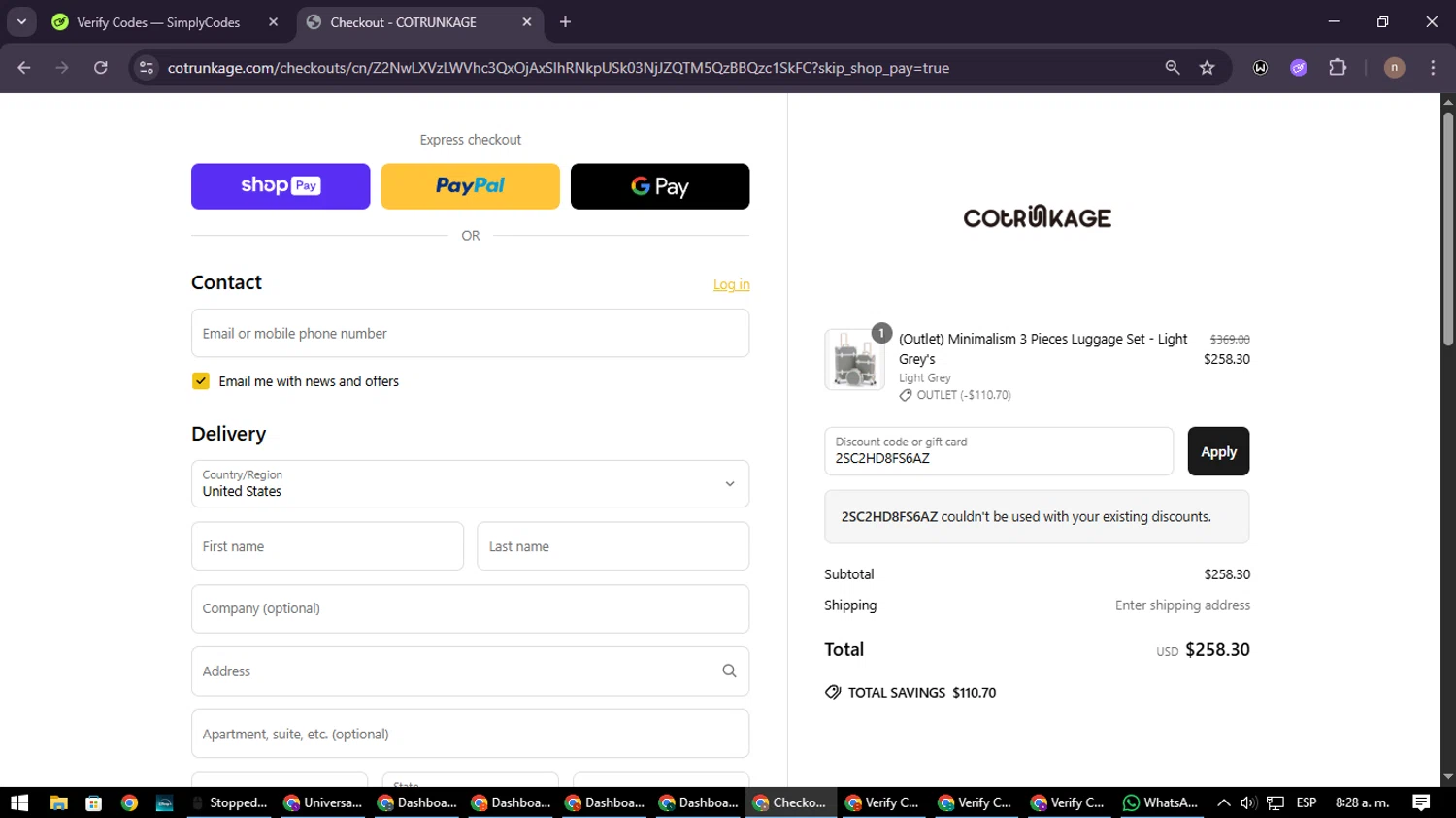Image resolution: width=1456 pixels, height=818 pixels.
Task: Open site information icon in address bar
Action: point(147,68)
